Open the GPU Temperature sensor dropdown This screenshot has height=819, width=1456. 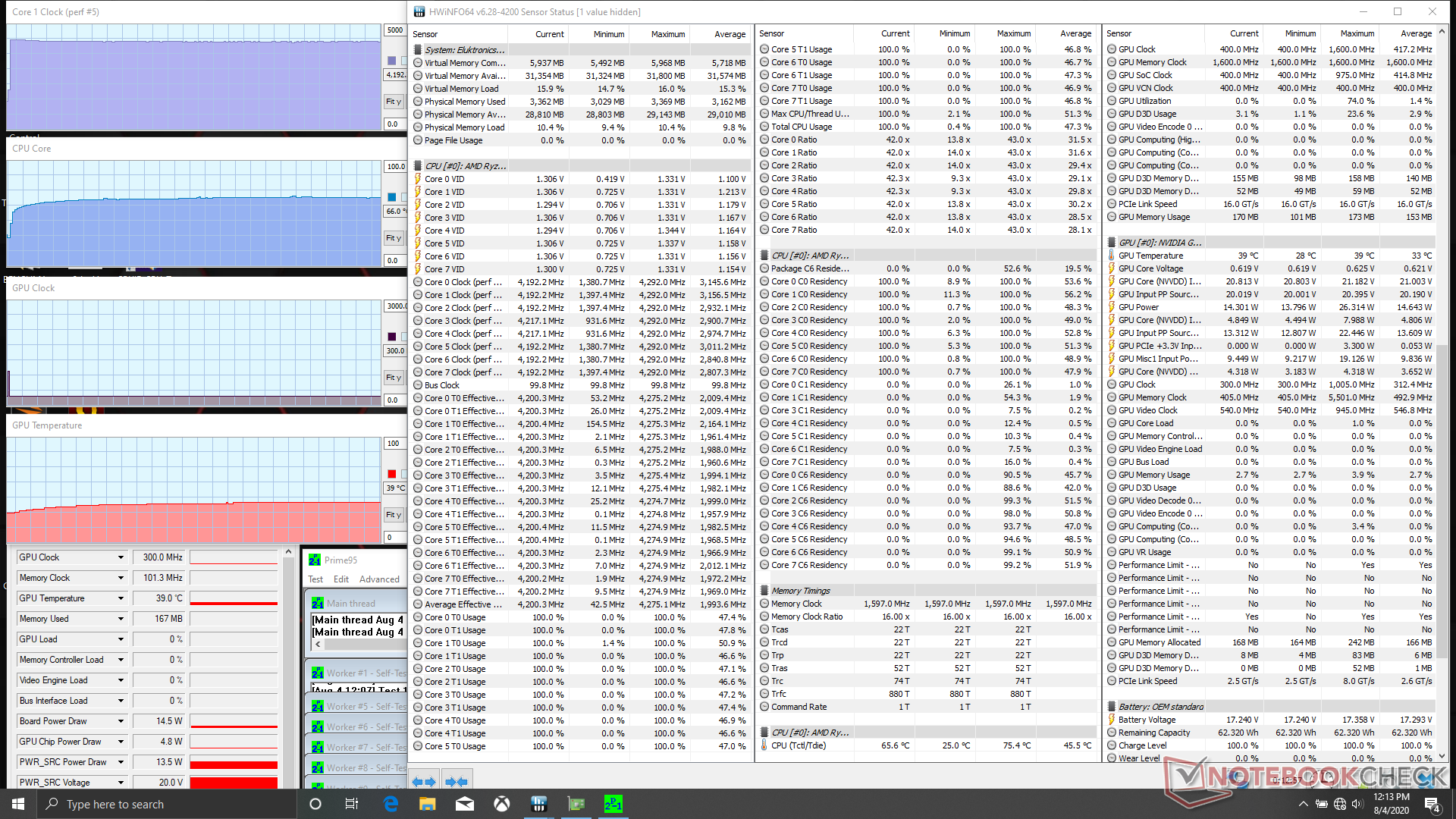point(121,598)
